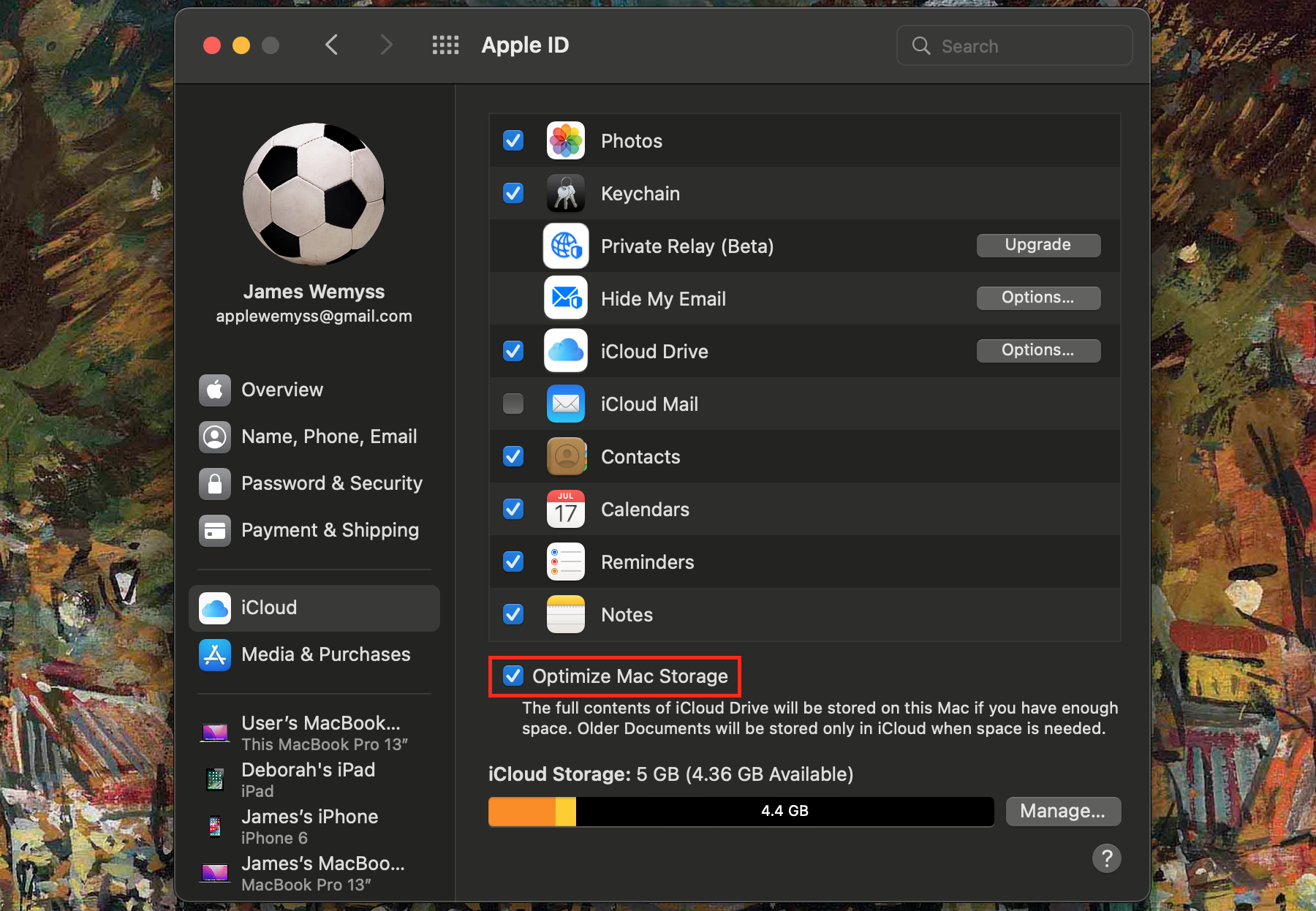The height and width of the screenshot is (911, 1316).
Task: Click the credit card Payment & Shipping icon
Action: pyautogui.click(x=215, y=530)
